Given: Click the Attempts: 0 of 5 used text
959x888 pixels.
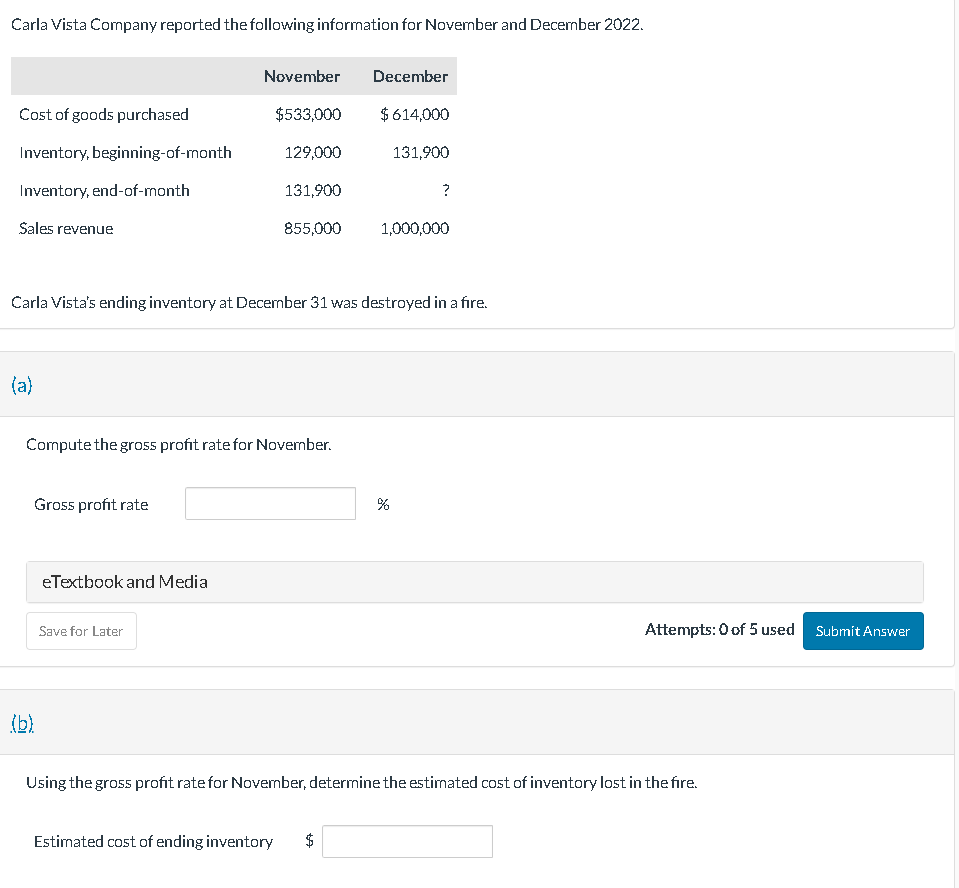Looking at the screenshot, I should coord(719,629).
